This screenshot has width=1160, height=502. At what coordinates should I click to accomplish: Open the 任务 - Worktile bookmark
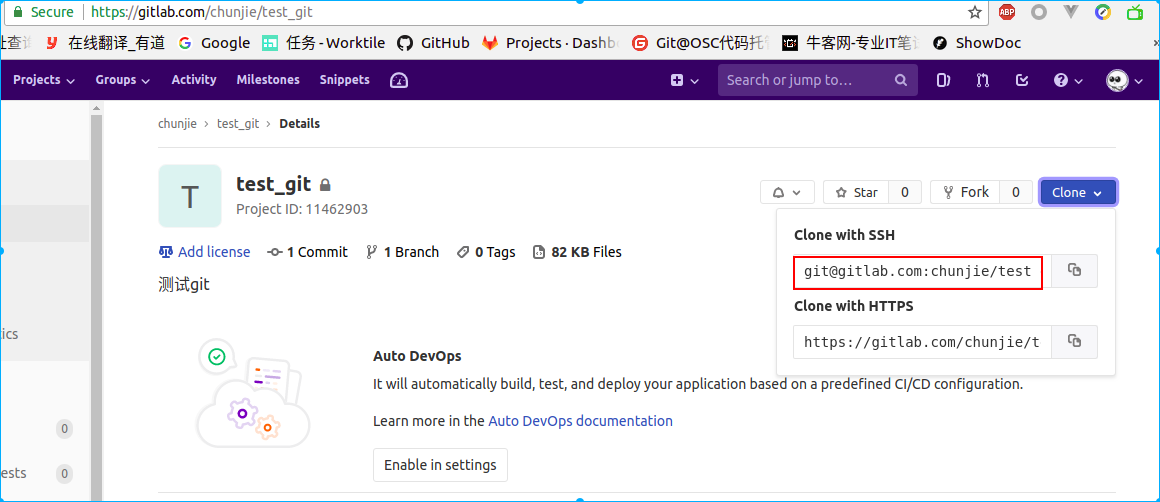pyautogui.click(x=324, y=43)
